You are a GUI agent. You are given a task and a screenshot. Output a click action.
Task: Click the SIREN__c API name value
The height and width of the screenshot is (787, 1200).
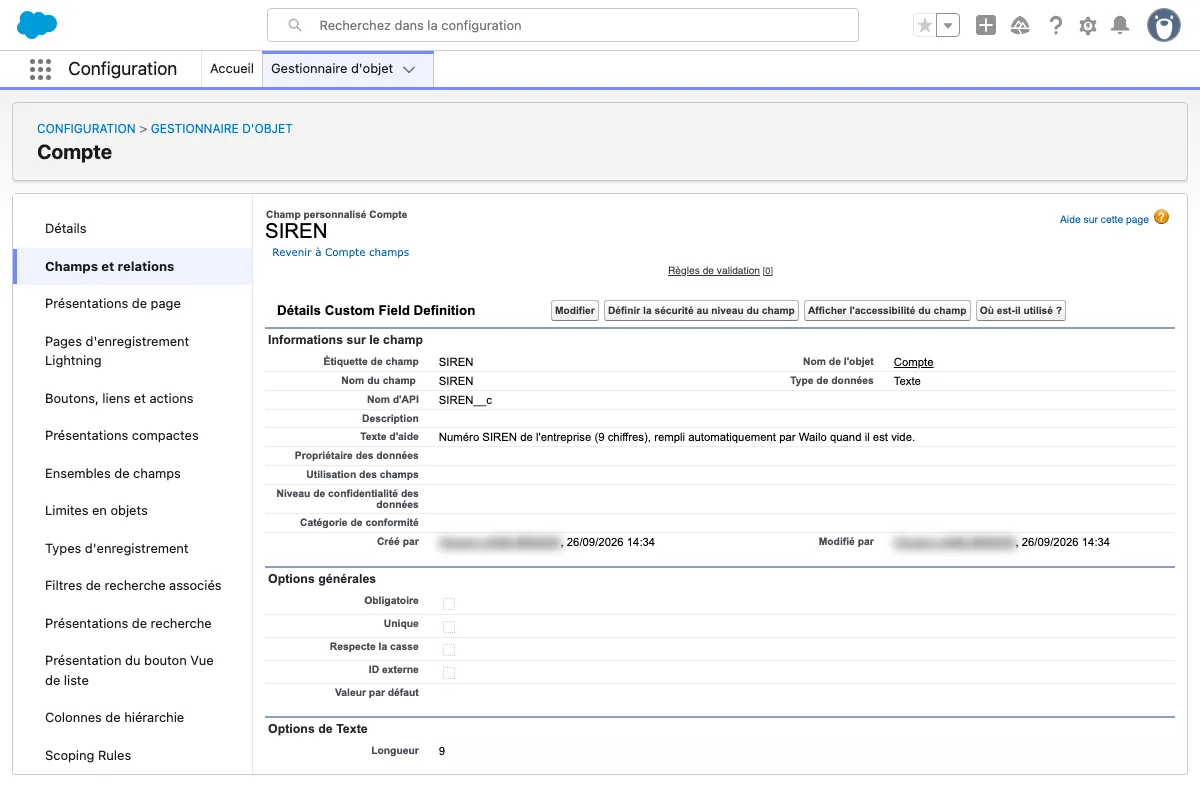[466, 400]
